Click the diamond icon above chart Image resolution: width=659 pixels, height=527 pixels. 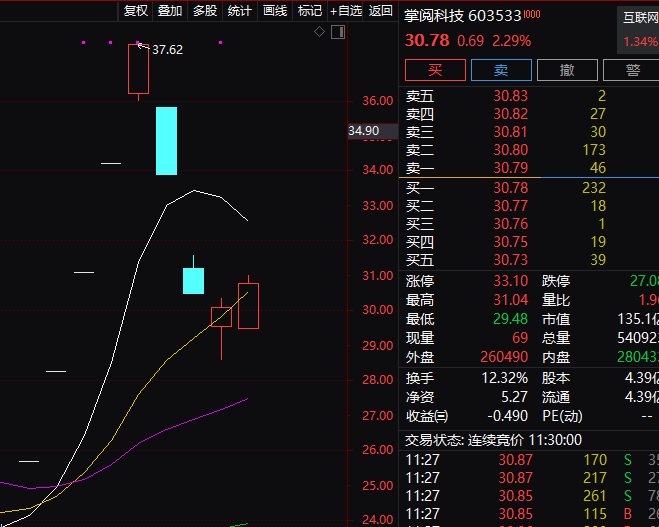pyautogui.click(x=319, y=32)
